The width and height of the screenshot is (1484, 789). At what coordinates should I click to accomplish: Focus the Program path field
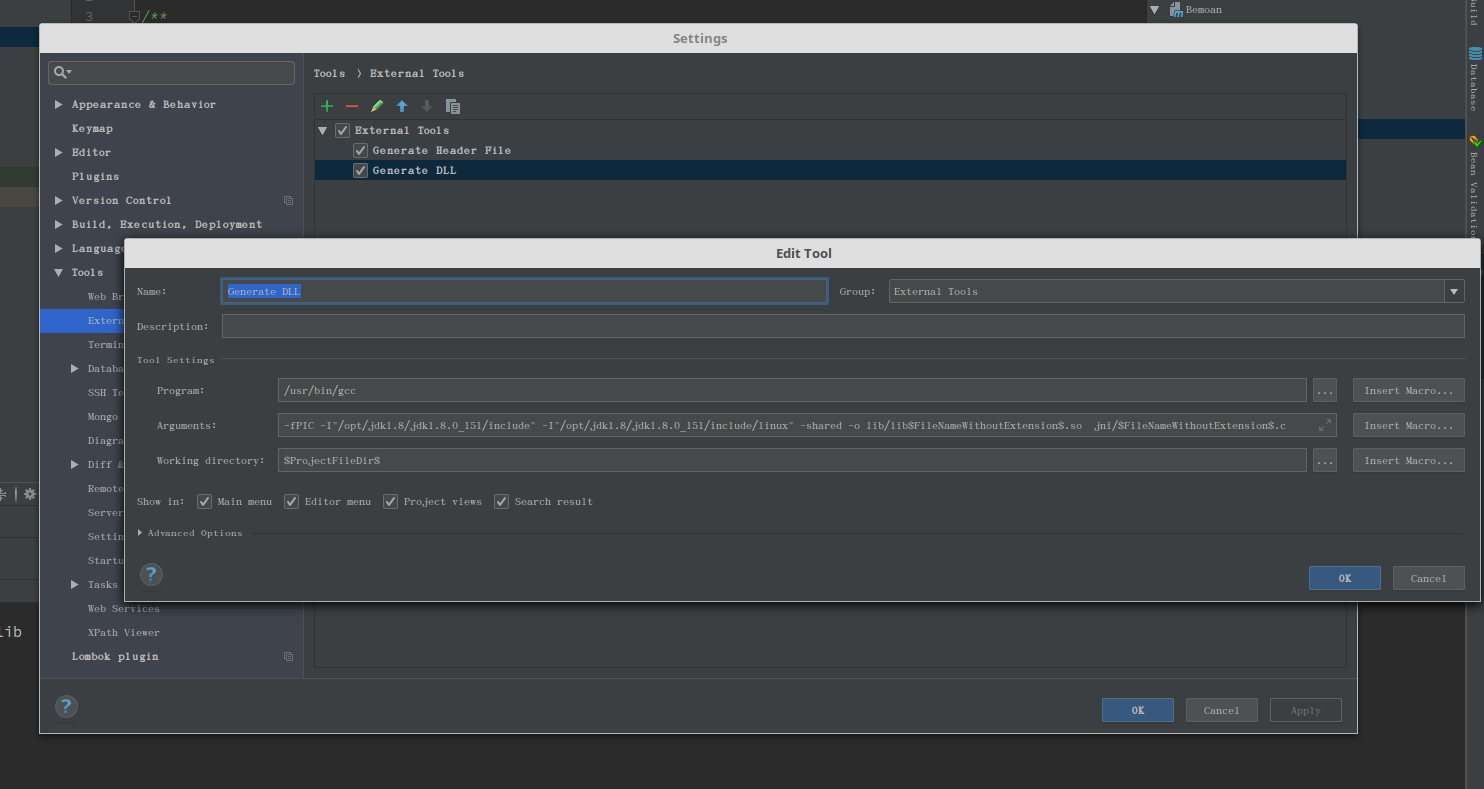tap(792, 390)
